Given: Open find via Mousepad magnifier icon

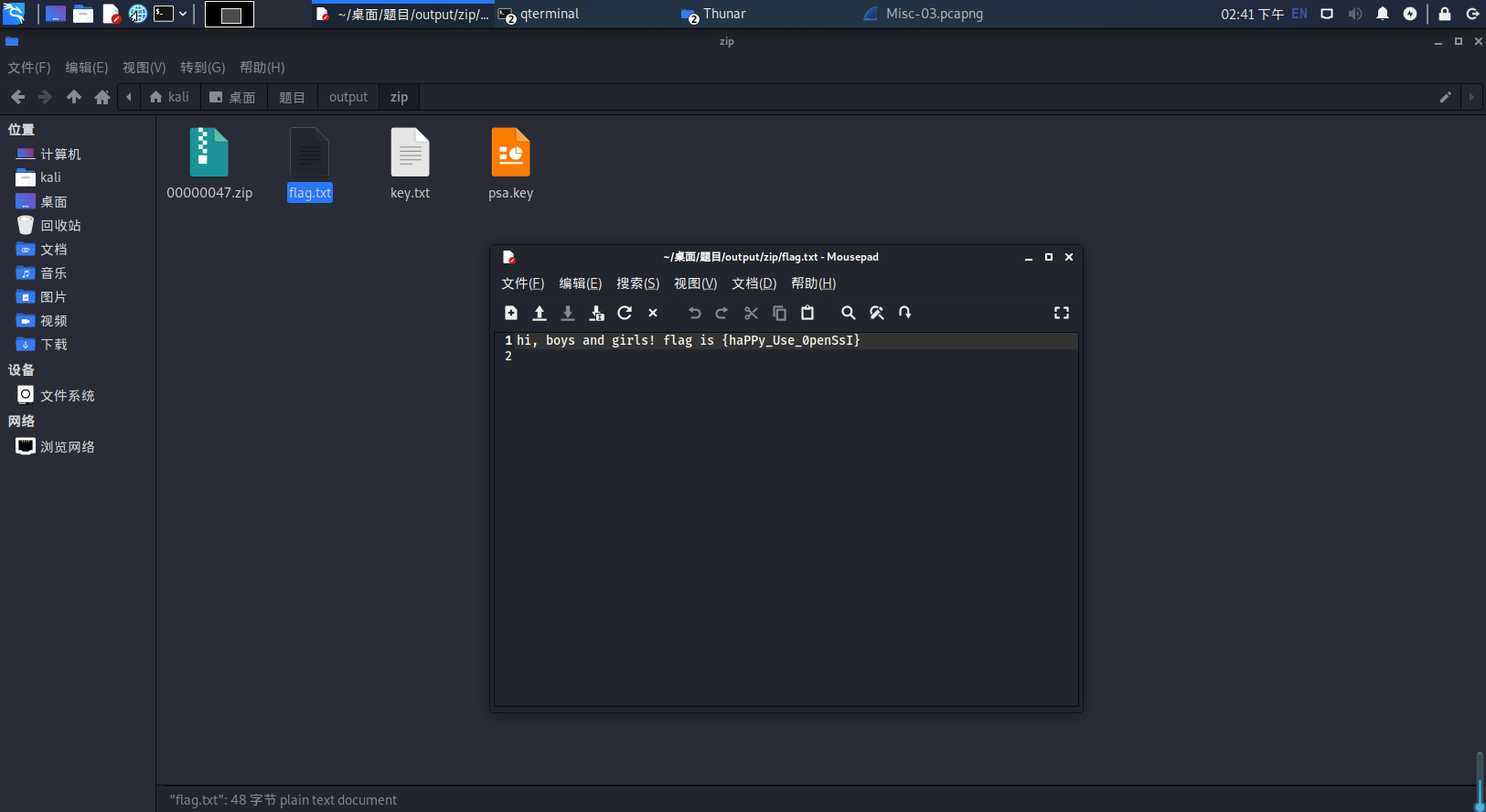Looking at the screenshot, I should pos(849,313).
